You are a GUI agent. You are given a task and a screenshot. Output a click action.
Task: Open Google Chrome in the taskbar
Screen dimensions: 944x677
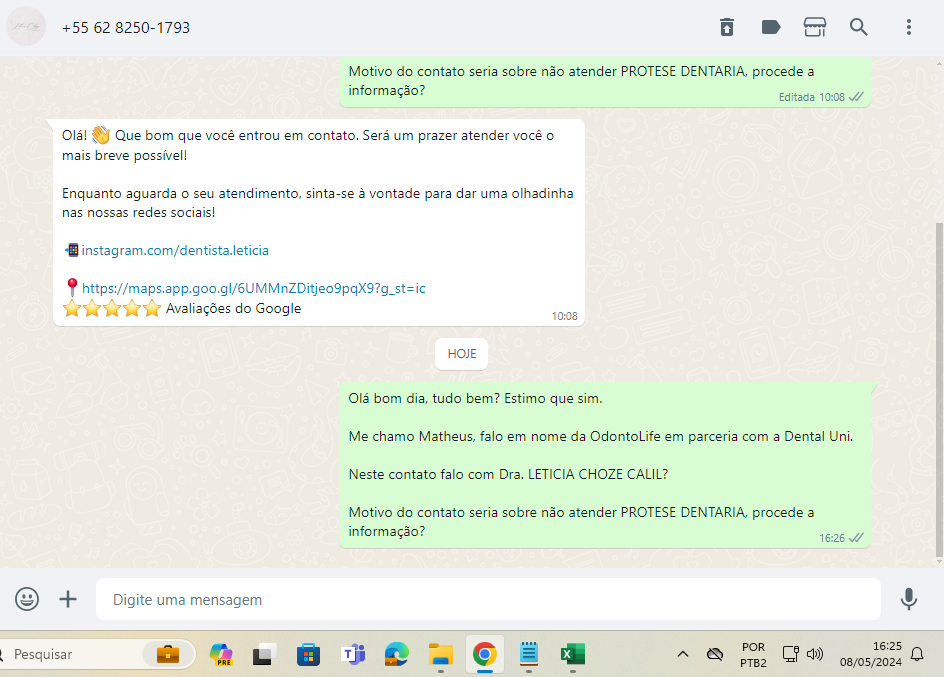(485, 655)
